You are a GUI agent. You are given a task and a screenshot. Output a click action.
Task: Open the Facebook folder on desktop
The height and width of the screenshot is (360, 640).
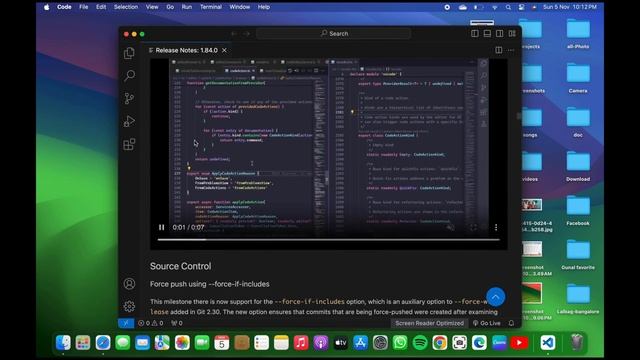[x=578, y=209]
